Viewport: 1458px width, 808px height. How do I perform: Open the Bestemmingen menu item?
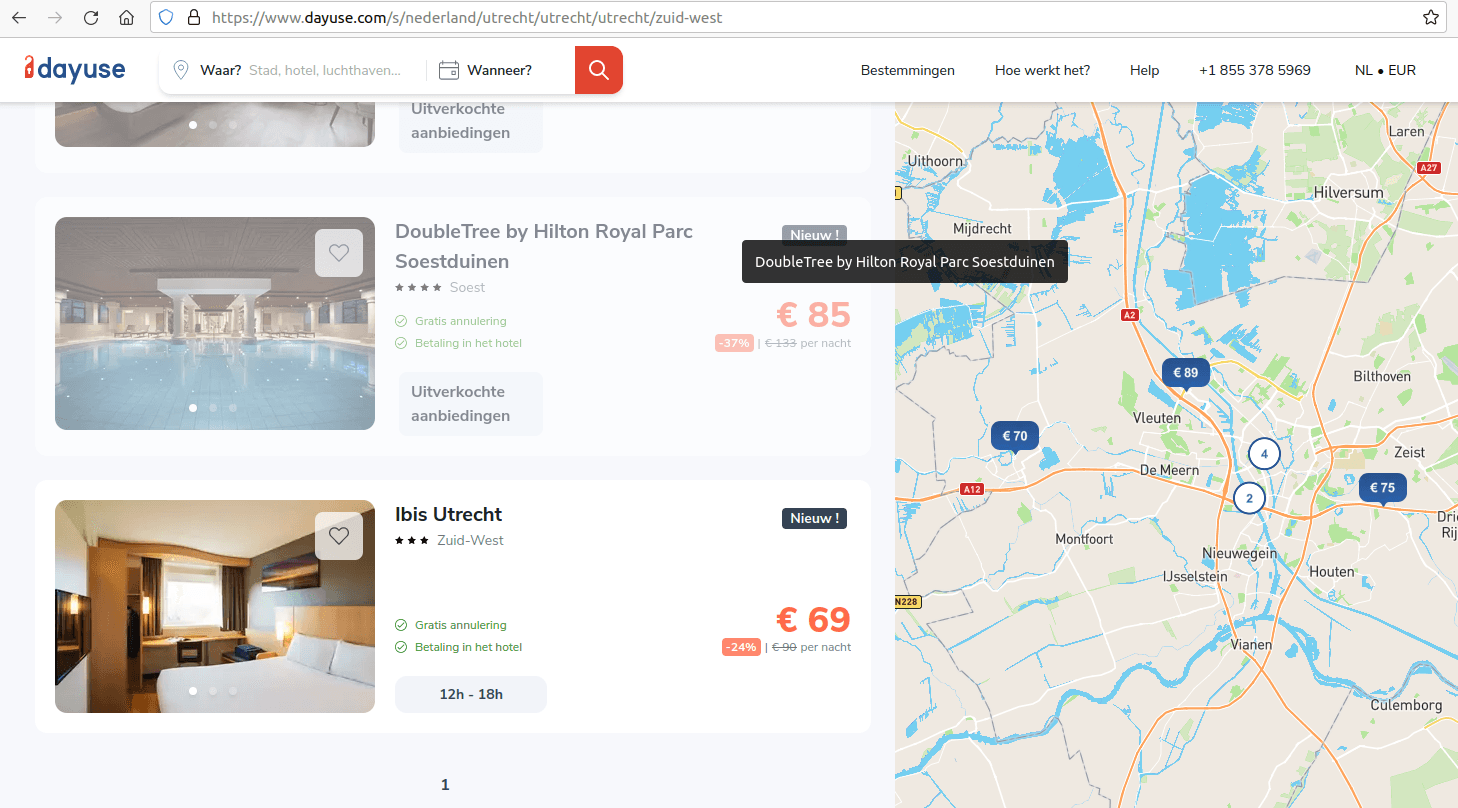[907, 70]
